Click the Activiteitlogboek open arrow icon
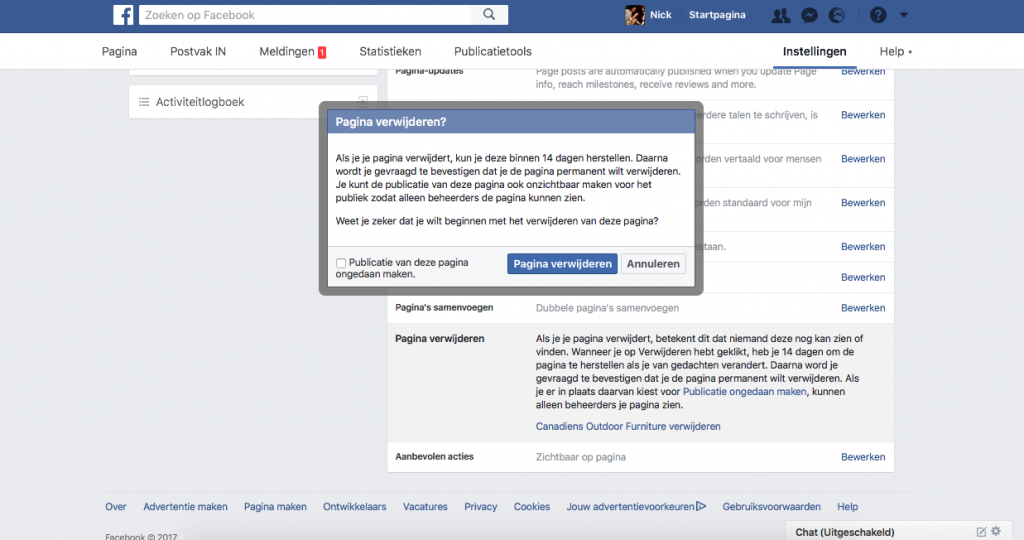The image size is (1024, 540). (x=362, y=102)
